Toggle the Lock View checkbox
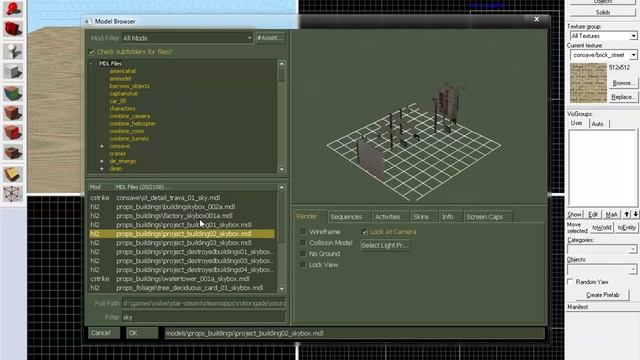The width and height of the screenshot is (640, 360). (x=303, y=265)
